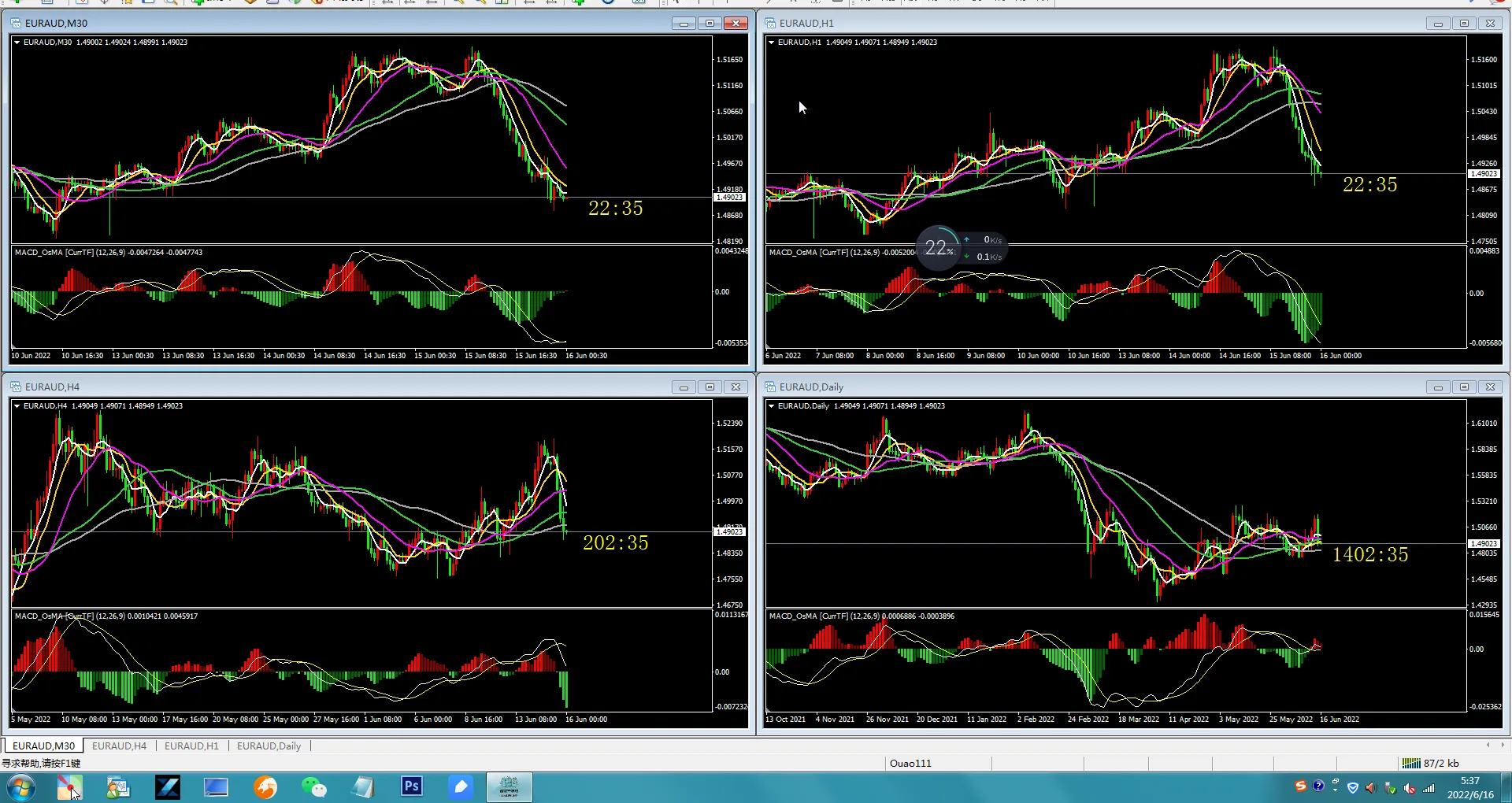Viewport: 1512px width, 803px height.
Task: Click the floating 22% network speed widget
Action: pos(961,249)
